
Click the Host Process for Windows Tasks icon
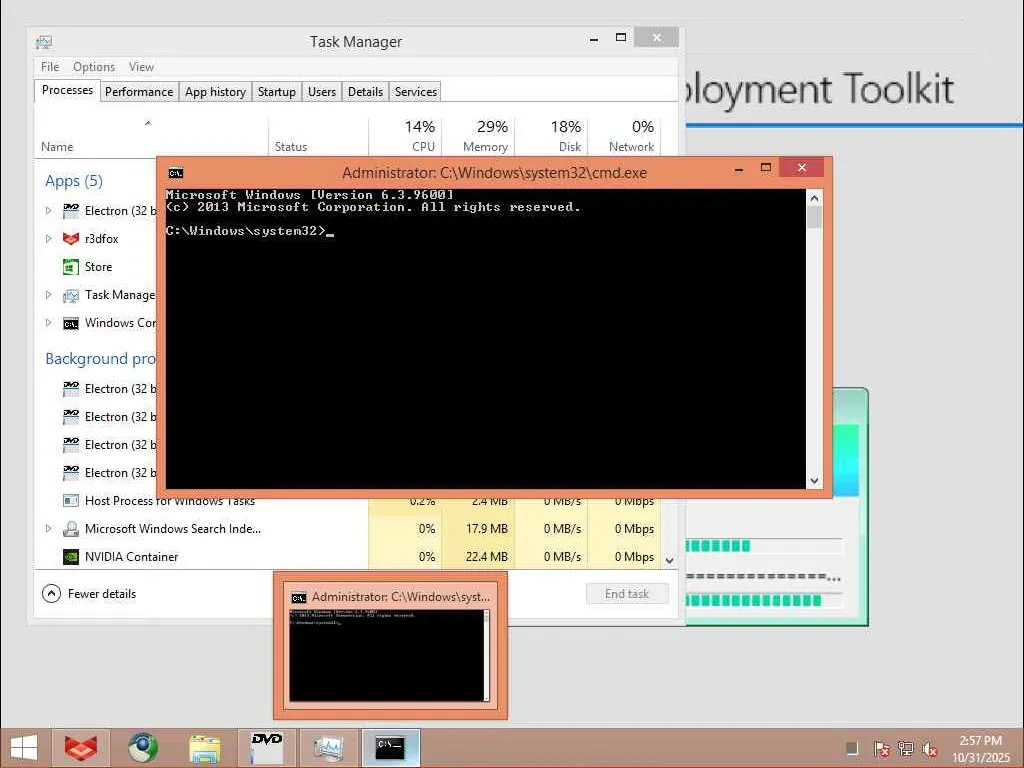[x=71, y=501]
